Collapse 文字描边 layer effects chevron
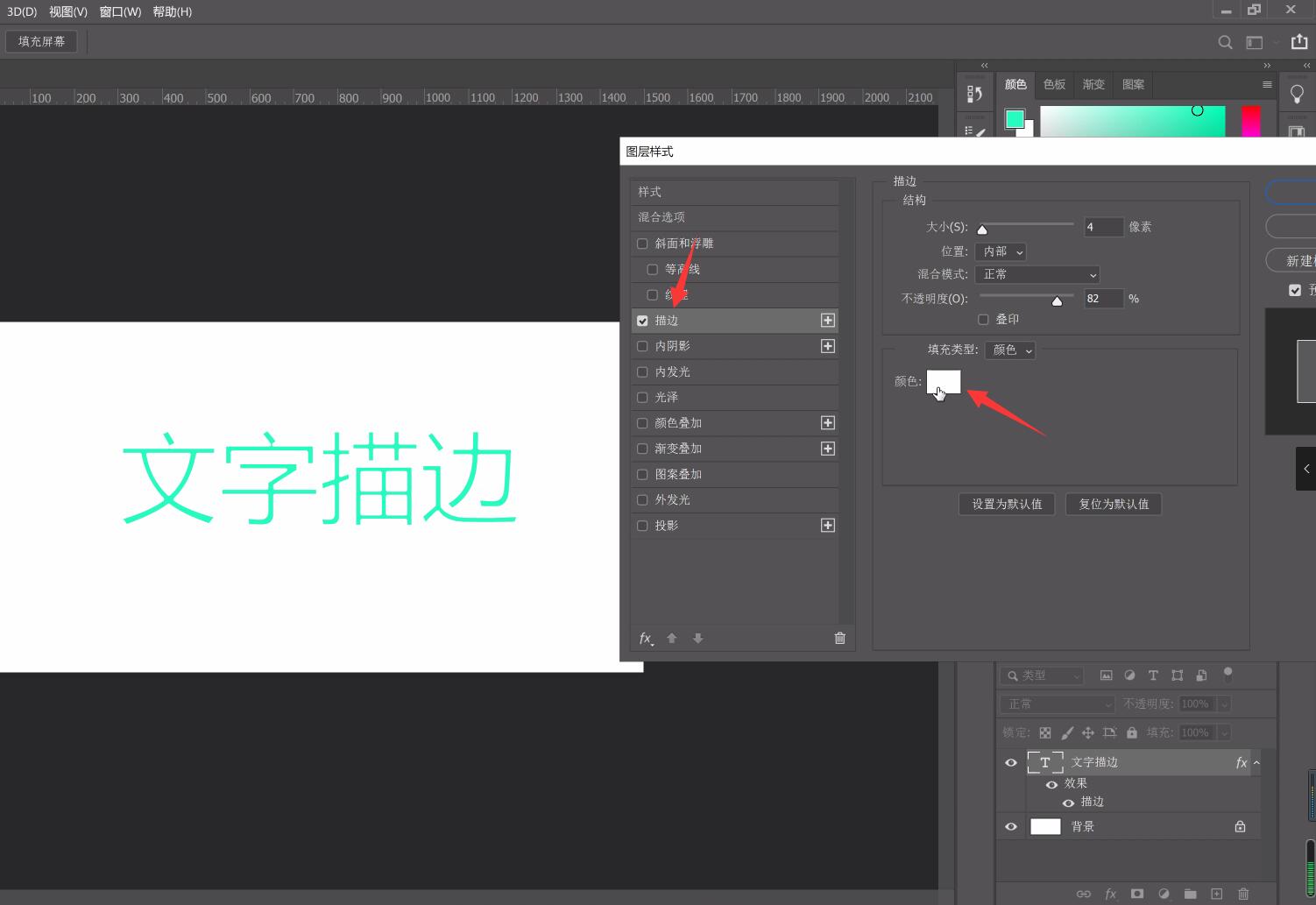Viewport: 1316px width, 905px height. [x=1256, y=762]
